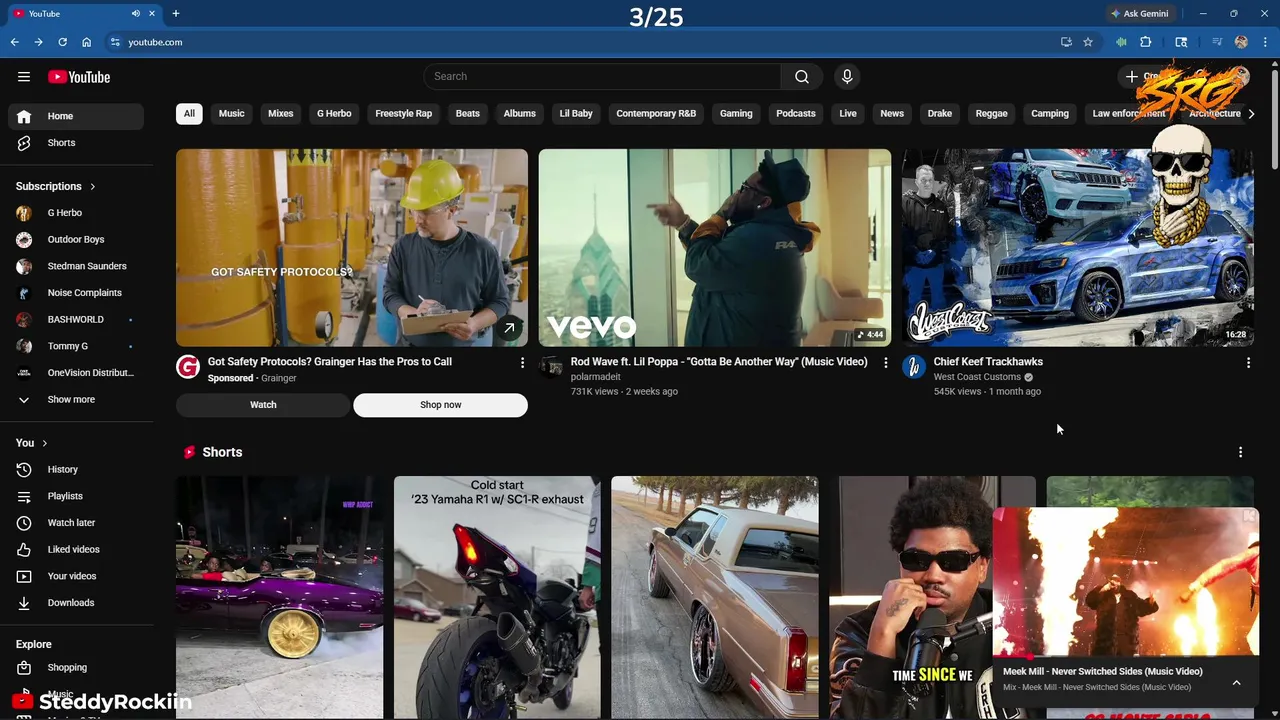Select the Lil Baby filter chip
Image resolution: width=1280 pixels, height=720 pixels.
pos(576,114)
